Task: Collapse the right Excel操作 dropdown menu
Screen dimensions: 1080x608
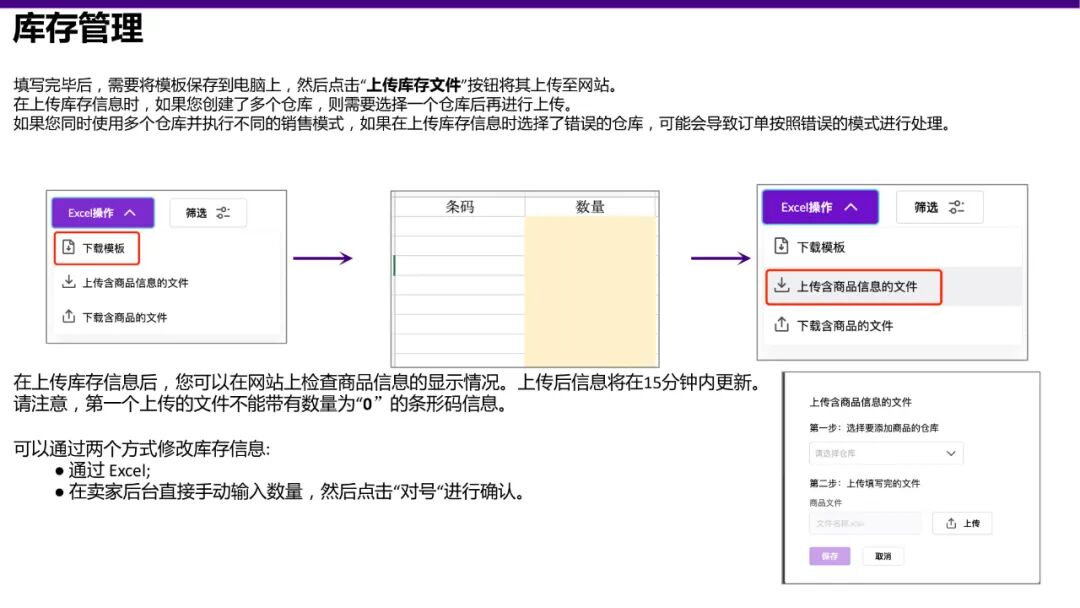Action: 851,207
